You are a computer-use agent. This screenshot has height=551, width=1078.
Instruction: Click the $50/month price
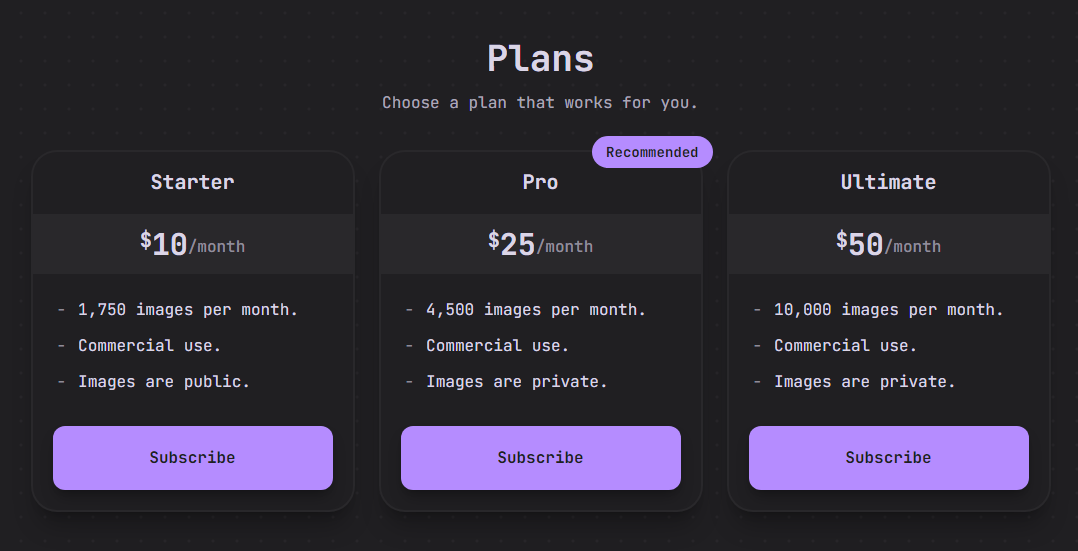point(889,244)
